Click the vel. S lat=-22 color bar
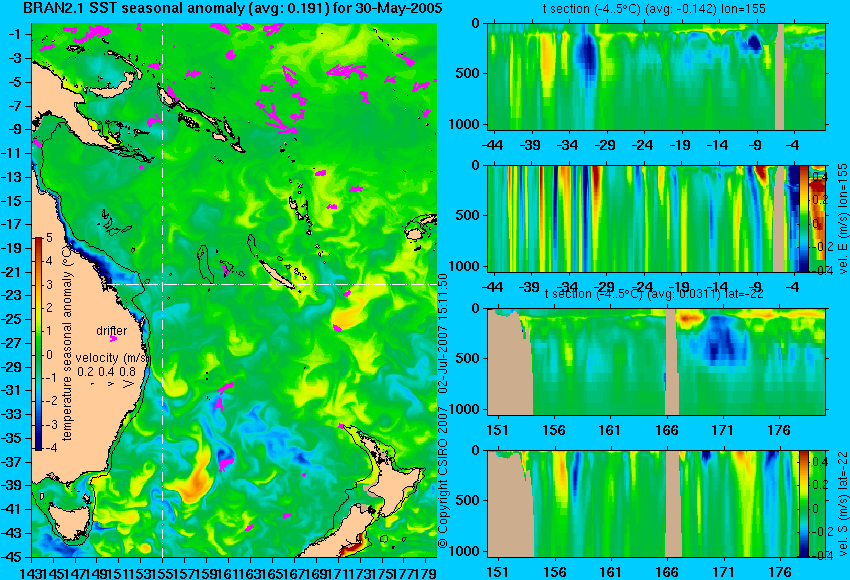This screenshot has width=850, height=580. 803,504
